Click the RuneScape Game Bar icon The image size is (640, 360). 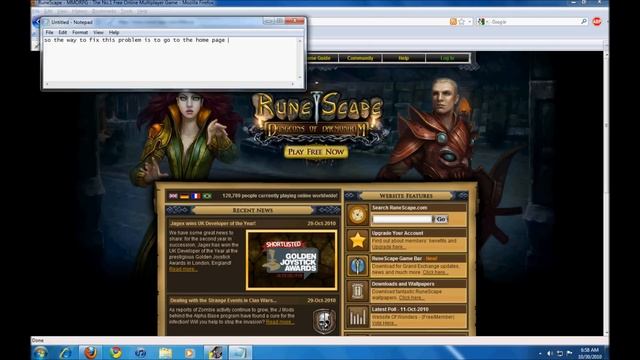(358, 266)
